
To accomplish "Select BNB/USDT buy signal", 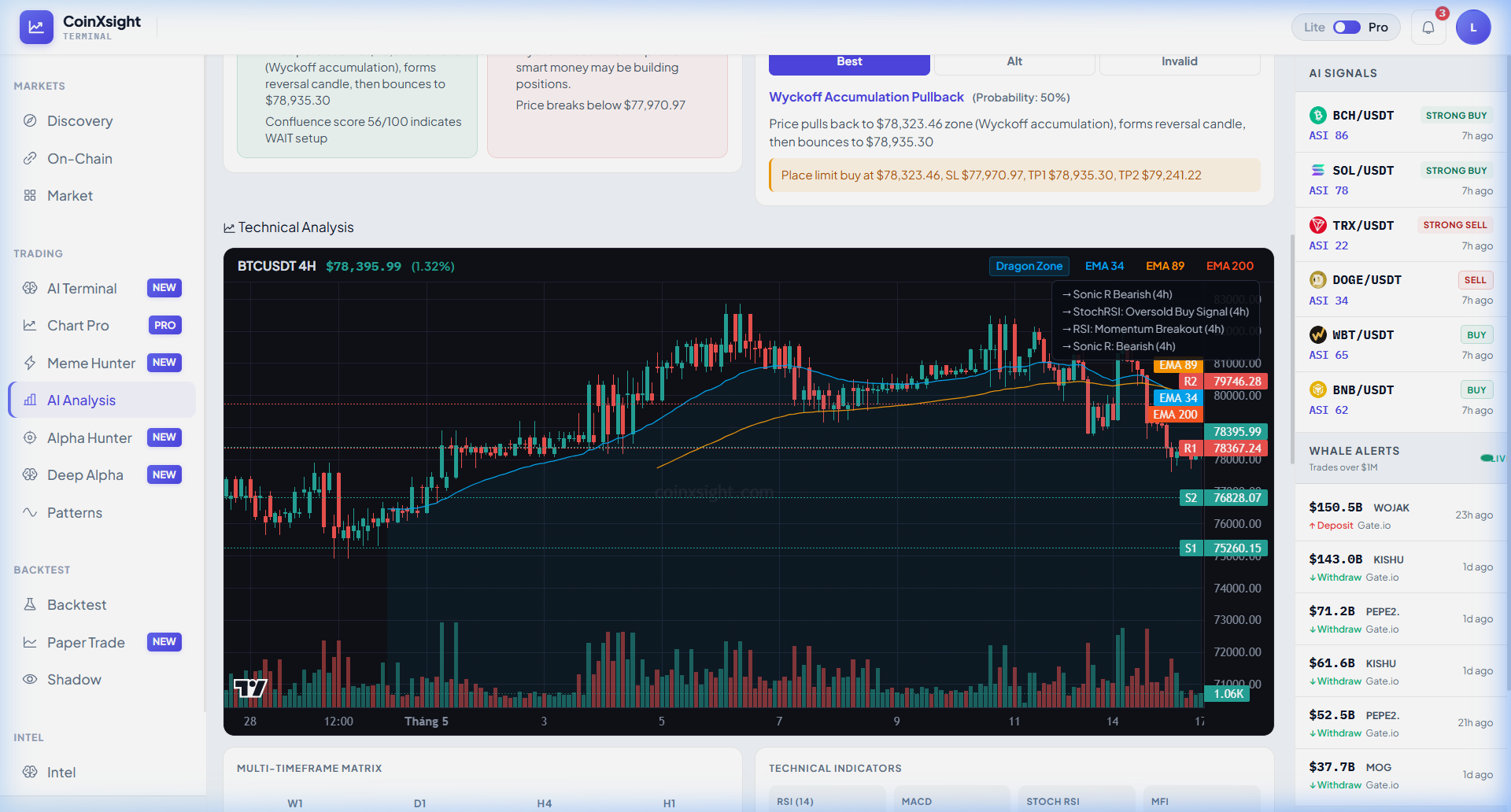I will 1401,400.
